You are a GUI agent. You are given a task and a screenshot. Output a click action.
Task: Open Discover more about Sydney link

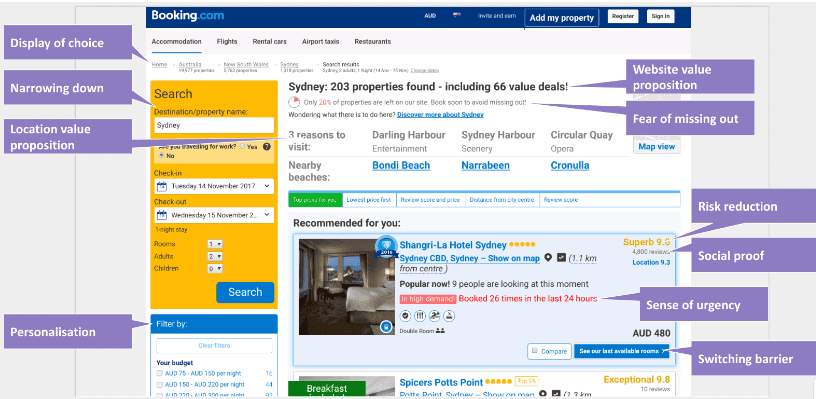pyautogui.click(x=440, y=114)
